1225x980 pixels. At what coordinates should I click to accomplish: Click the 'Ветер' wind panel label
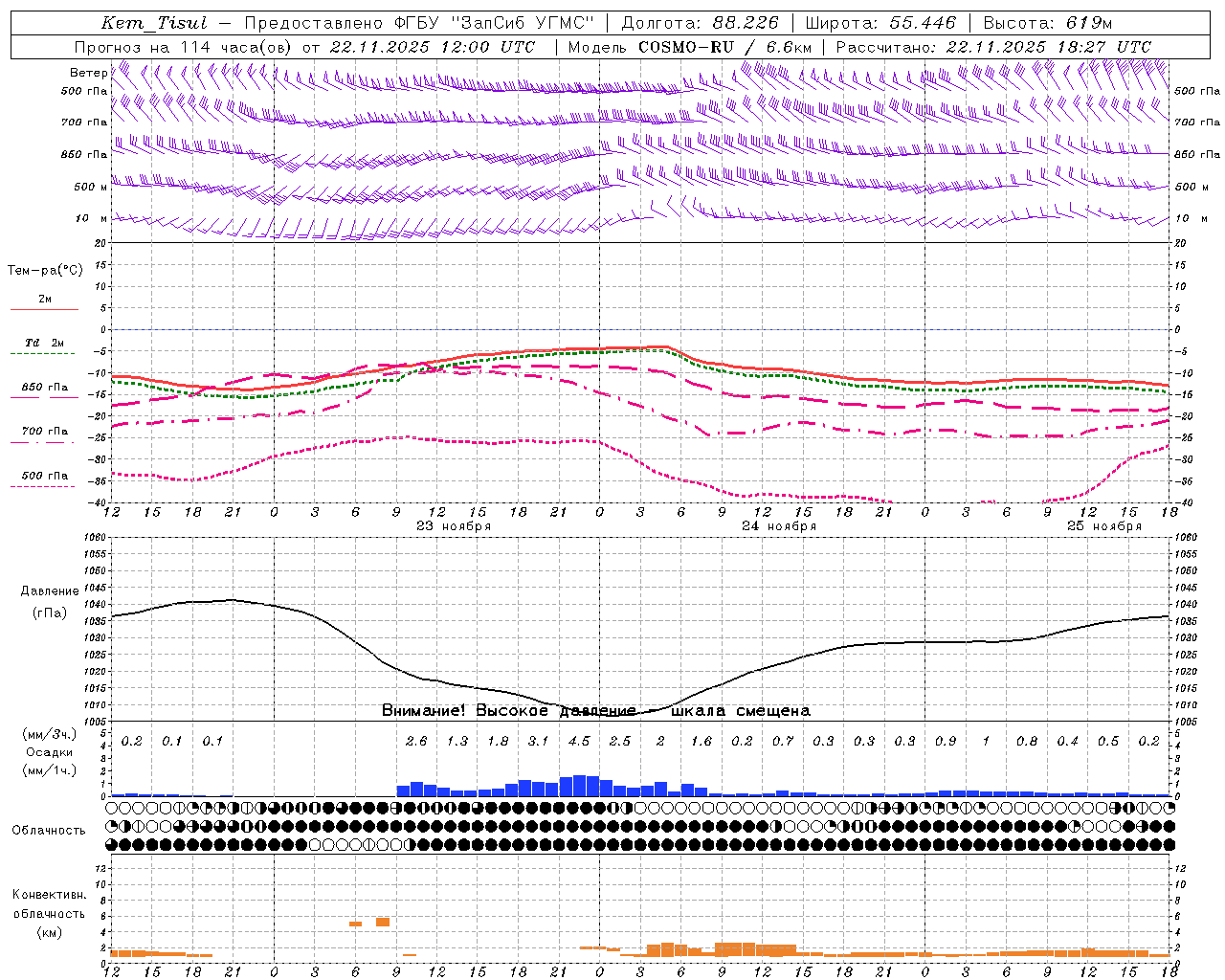[88, 73]
